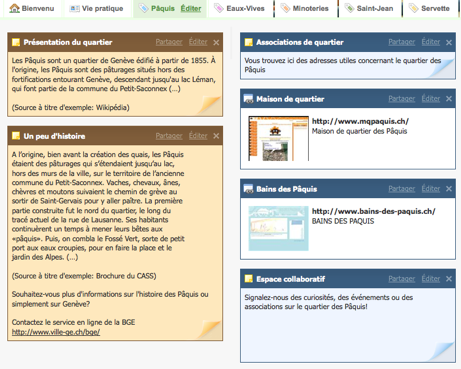
Task: Open the Servette tab
Action: [x=435, y=8]
